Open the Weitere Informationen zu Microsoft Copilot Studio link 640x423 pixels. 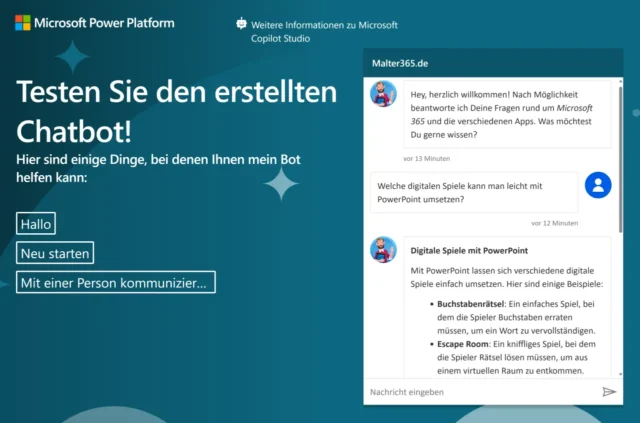(x=324, y=31)
